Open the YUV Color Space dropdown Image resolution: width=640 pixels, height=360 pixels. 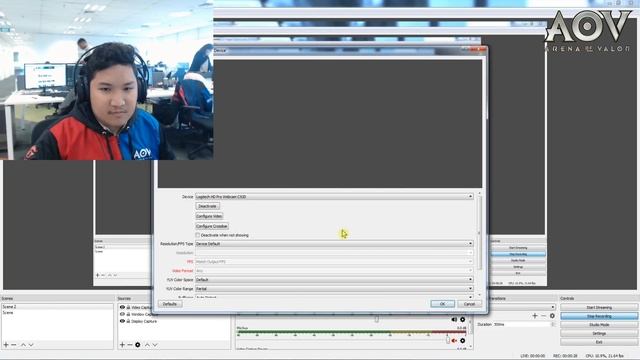coord(334,280)
